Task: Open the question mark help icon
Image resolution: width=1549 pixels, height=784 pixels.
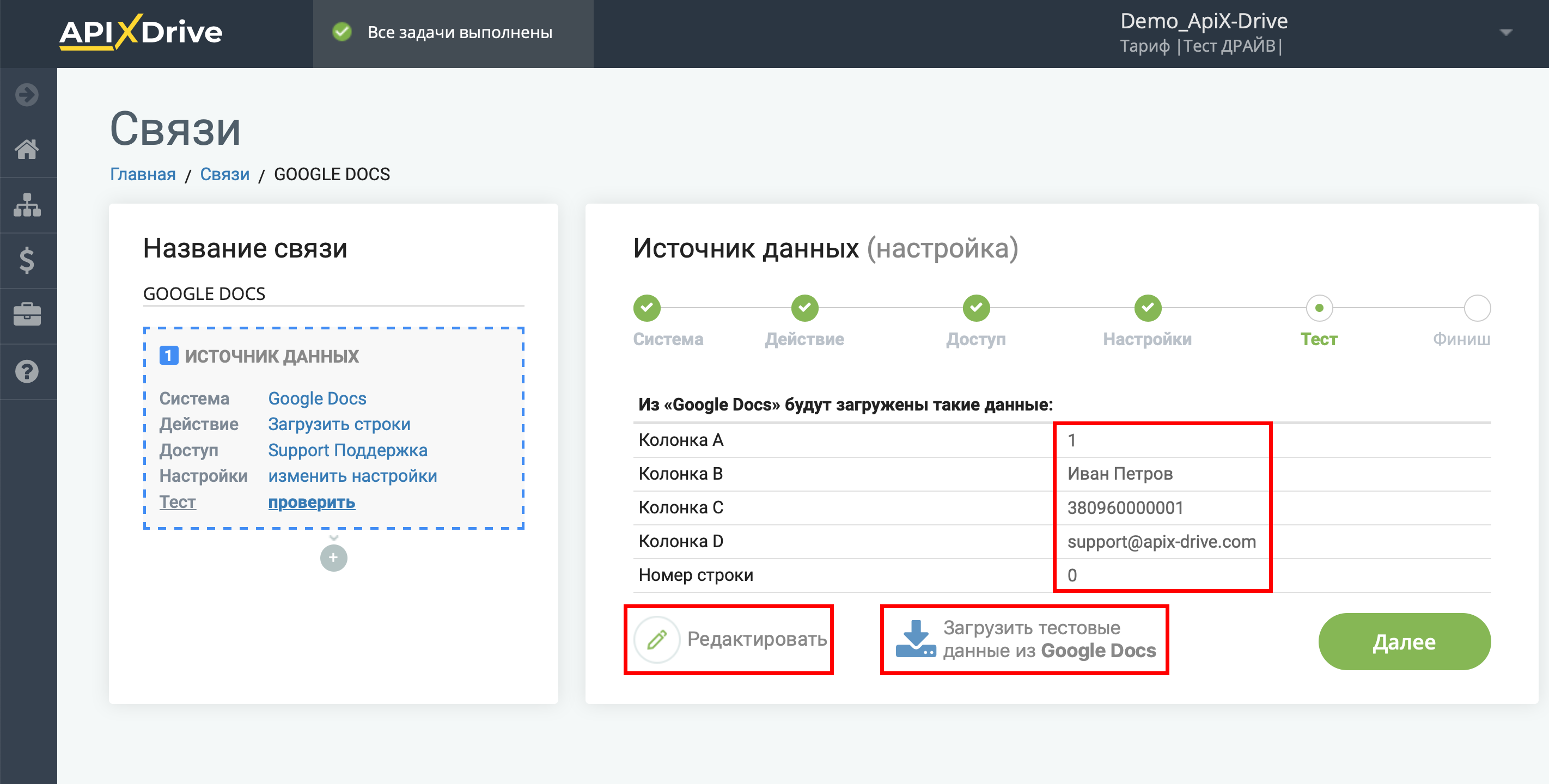Action: click(x=27, y=371)
